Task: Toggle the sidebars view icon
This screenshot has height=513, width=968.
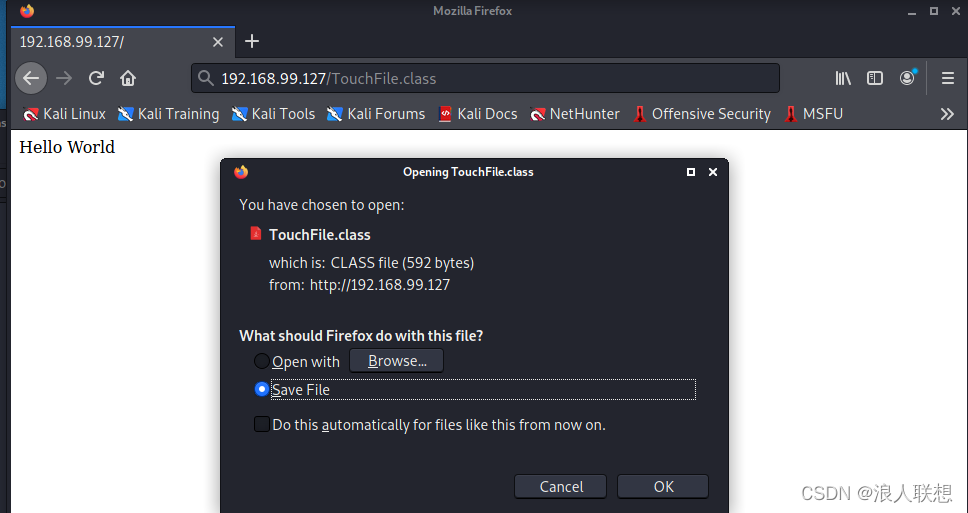Action: tap(875, 78)
